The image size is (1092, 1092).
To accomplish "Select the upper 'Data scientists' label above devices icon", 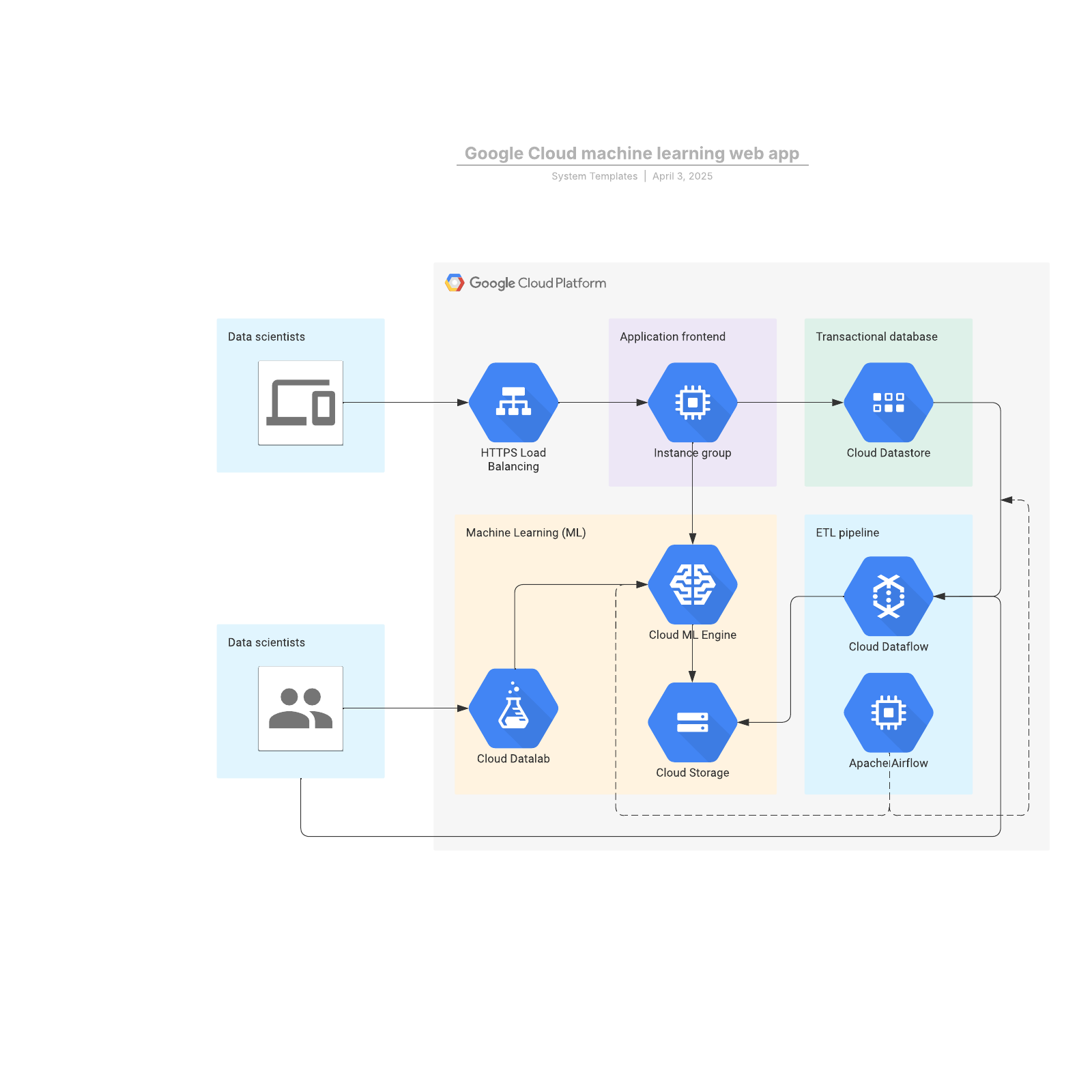I will 266,336.
